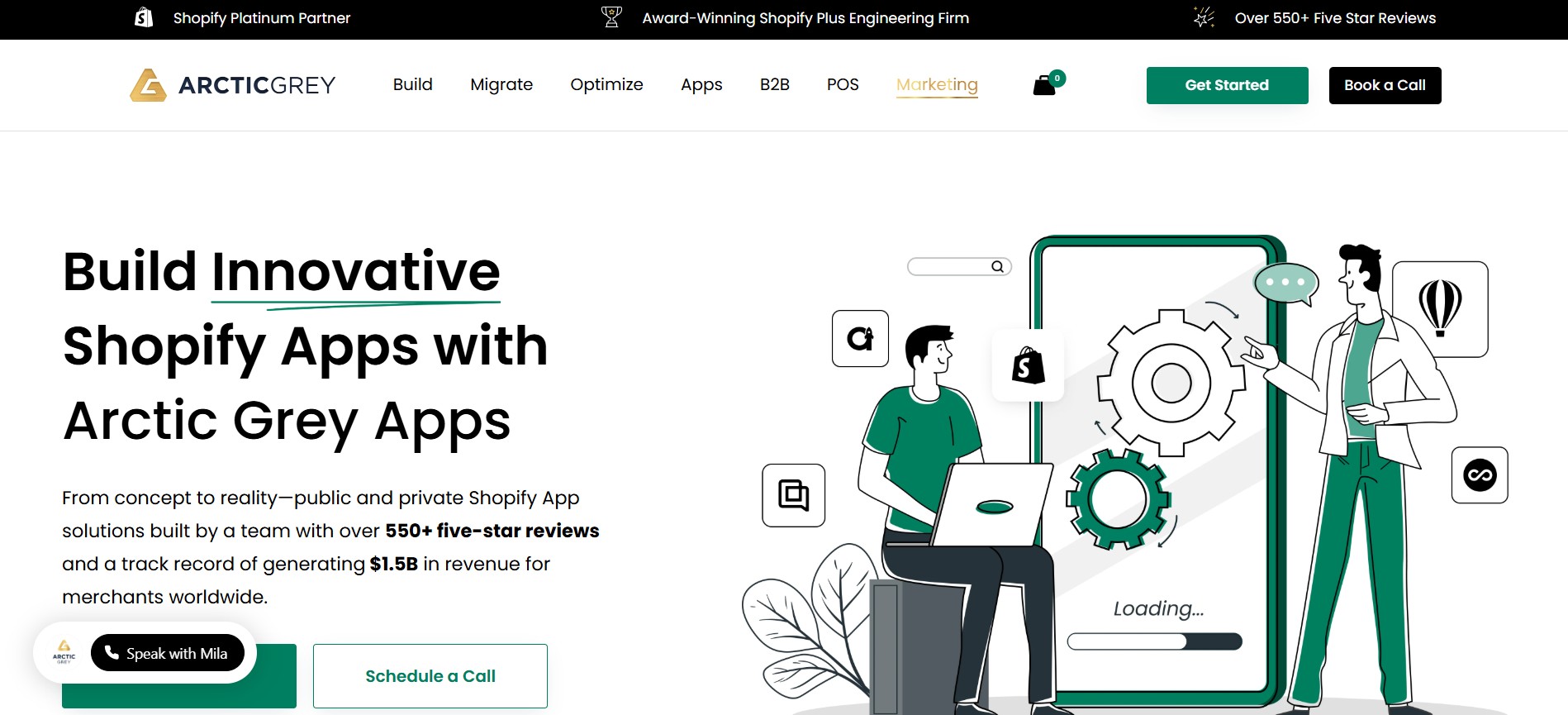Click the overlapping squares app icon
1568x715 pixels.
[x=793, y=495]
